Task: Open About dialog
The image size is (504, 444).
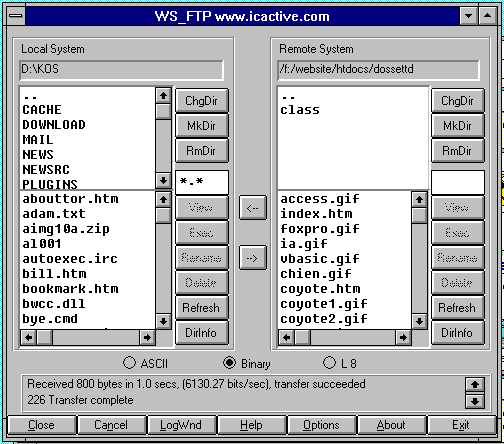Action: (391, 425)
